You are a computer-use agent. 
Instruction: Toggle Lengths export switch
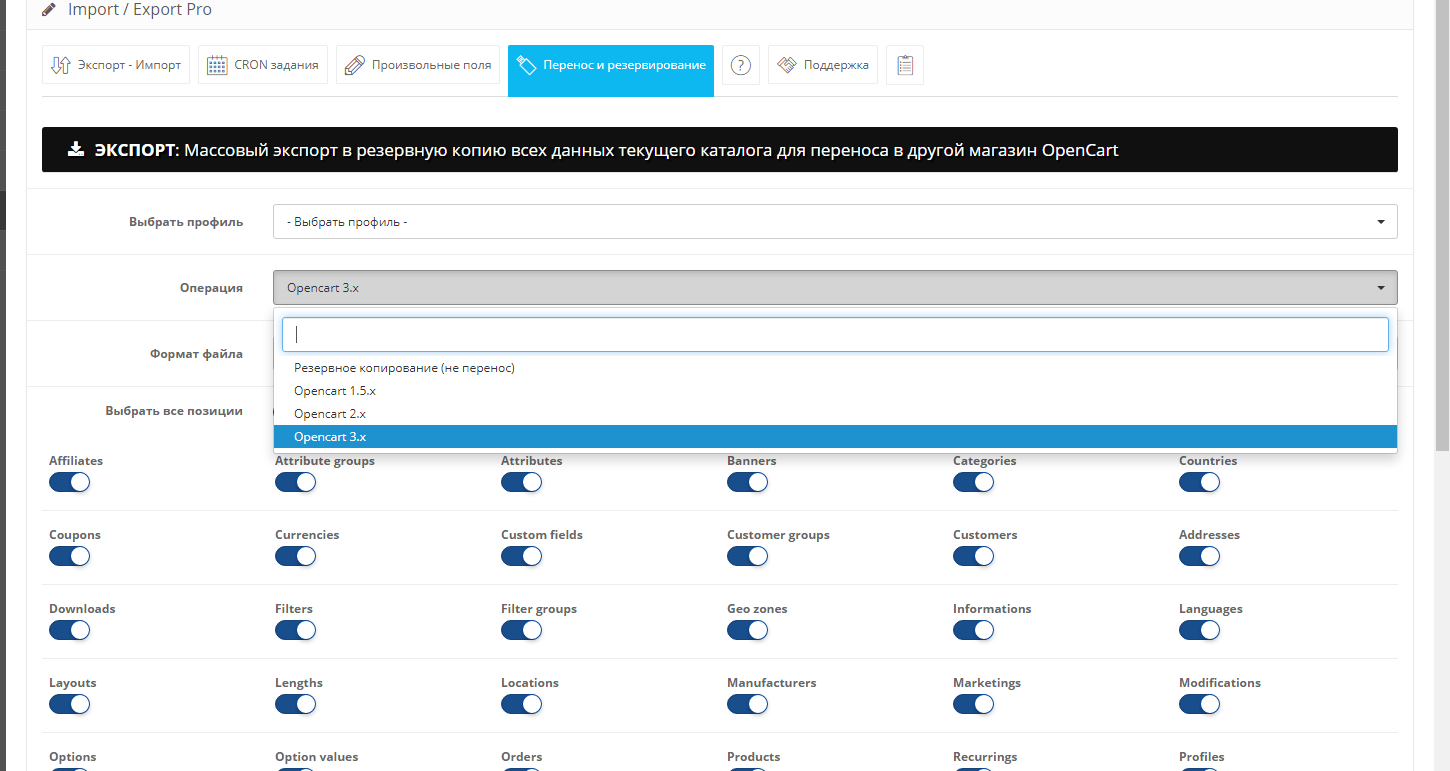295,704
